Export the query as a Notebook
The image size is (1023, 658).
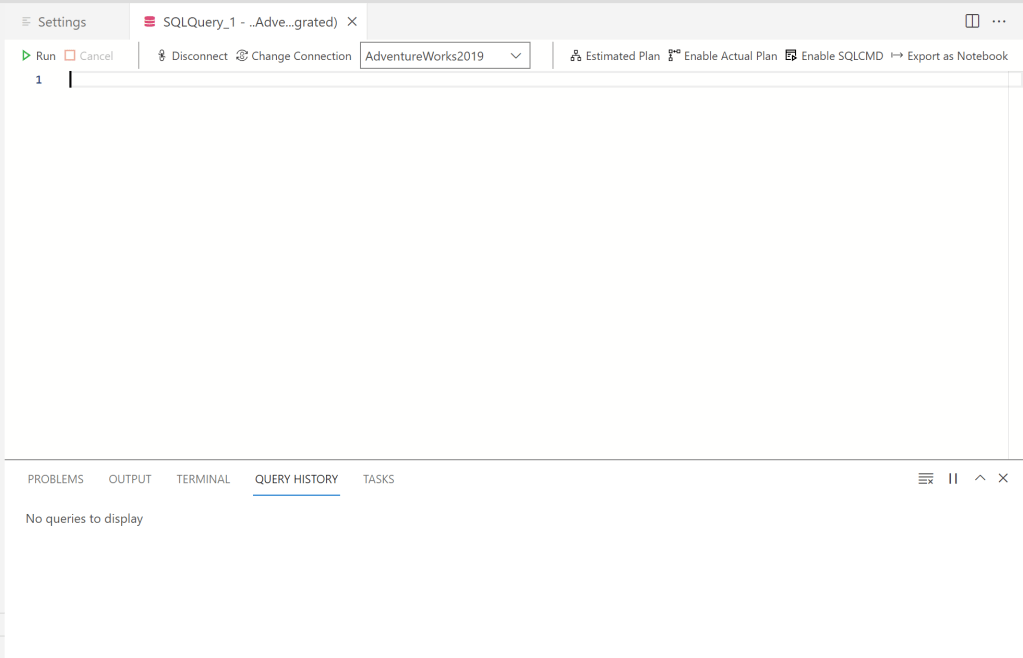click(949, 56)
